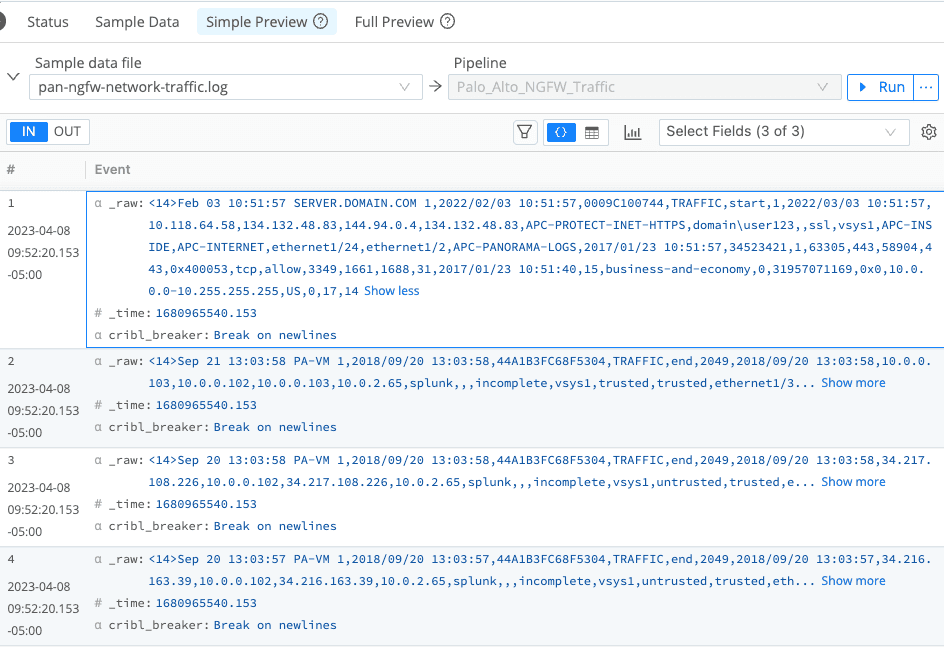Select the IN events toggle
944x647 pixels.
coord(27,131)
